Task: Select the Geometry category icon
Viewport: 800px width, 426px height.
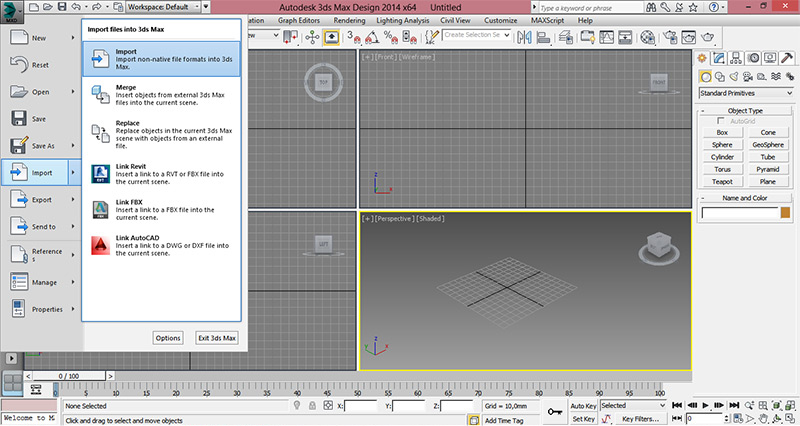Action: click(706, 77)
